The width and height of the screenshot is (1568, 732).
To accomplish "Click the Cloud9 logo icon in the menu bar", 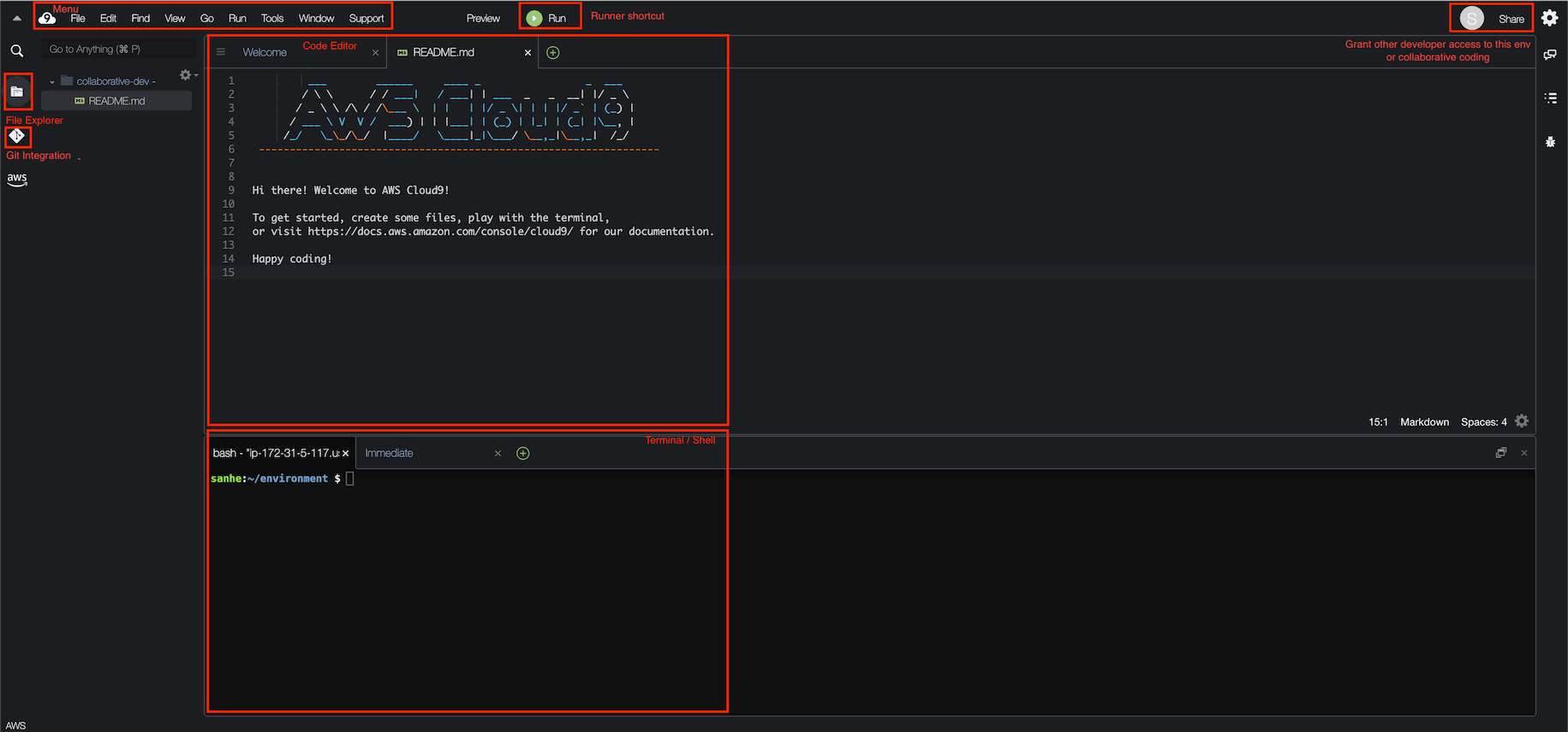I will pos(47,18).
